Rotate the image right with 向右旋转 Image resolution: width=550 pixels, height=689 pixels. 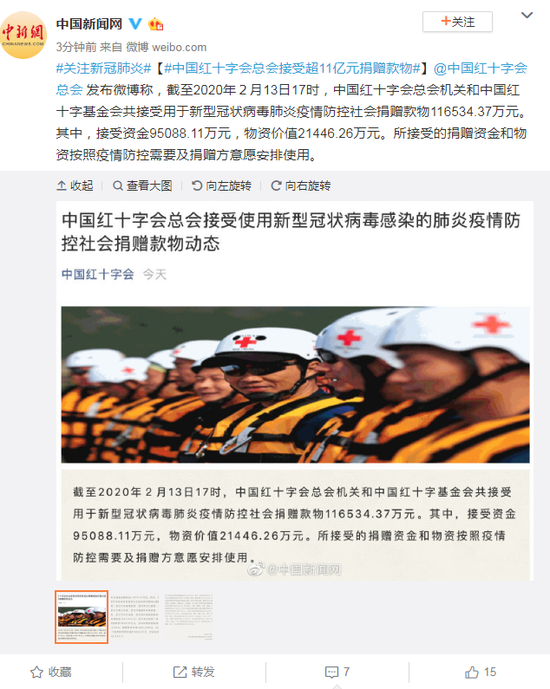(301, 186)
